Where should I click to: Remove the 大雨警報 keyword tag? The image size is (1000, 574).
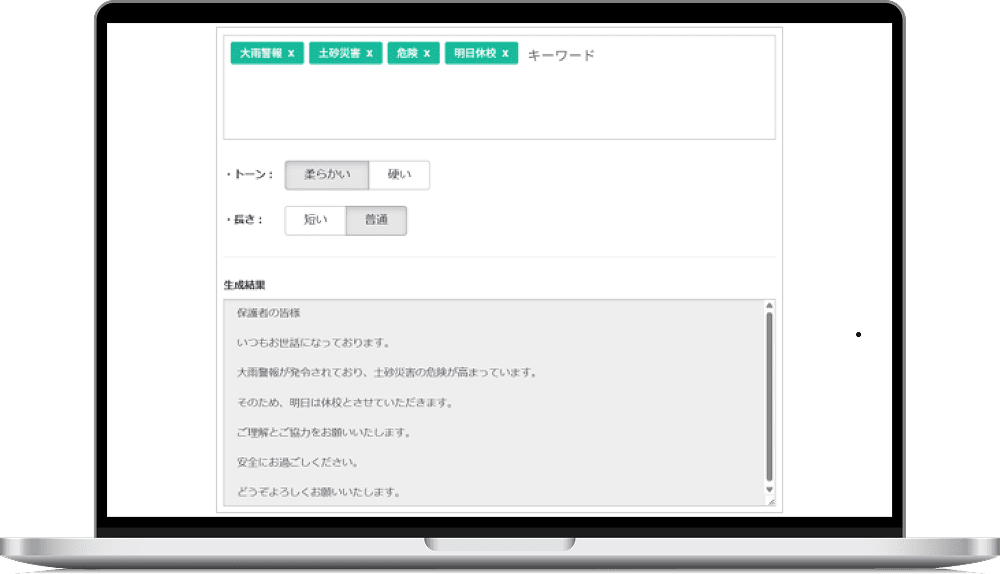[291, 54]
